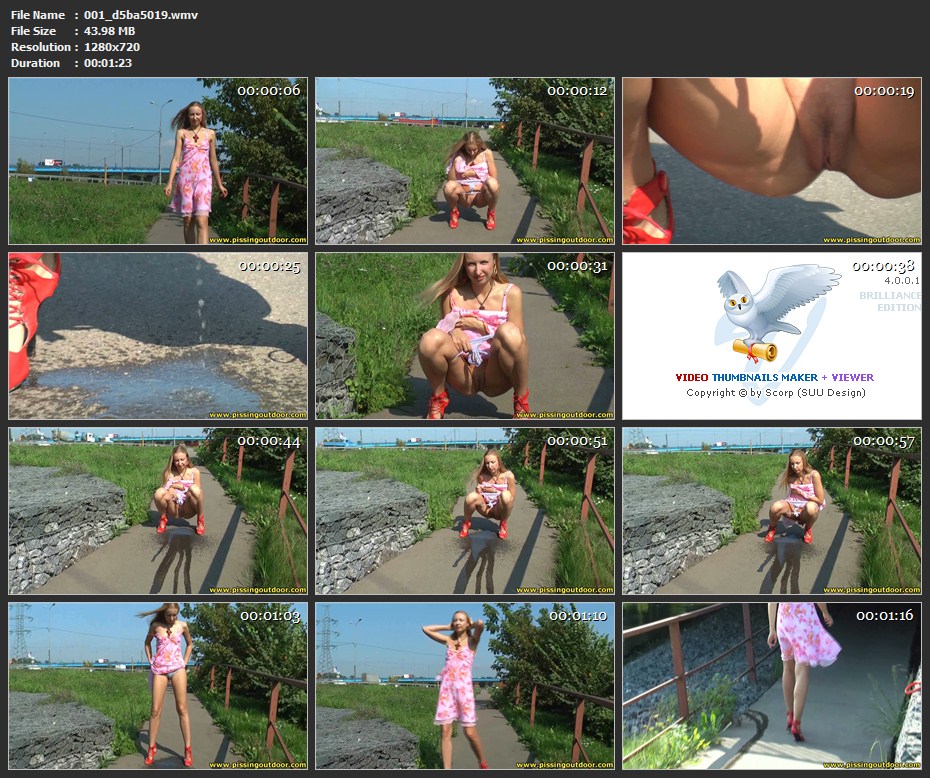The image size is (930, 778).
Task: Select the 00:01:03 thumbnail
Action: pos(158,685)
